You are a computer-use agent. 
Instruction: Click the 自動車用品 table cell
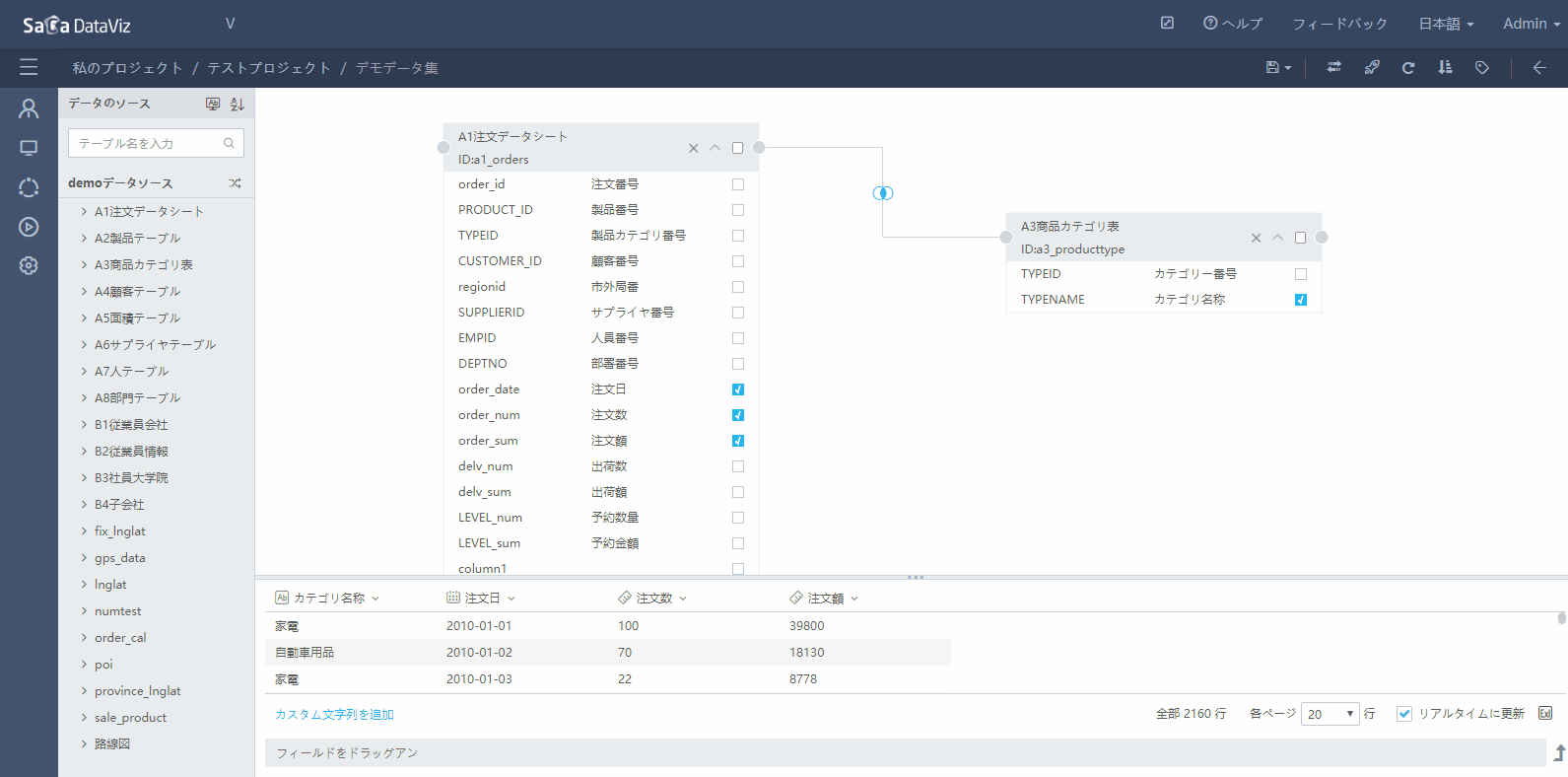[x=305, y=653]
